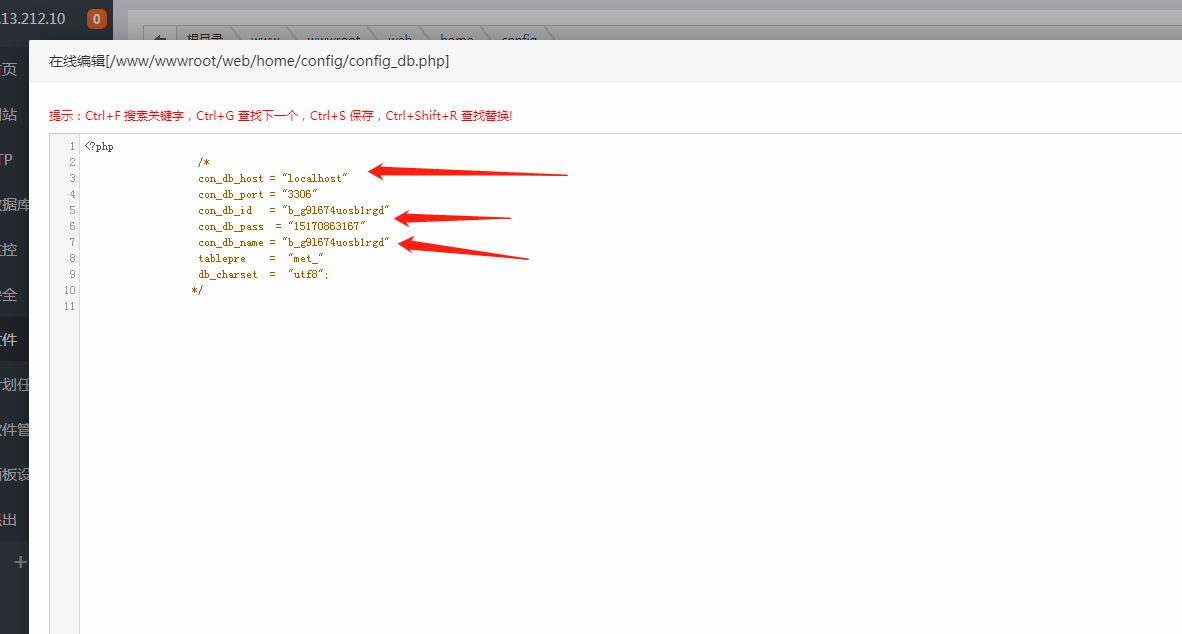Open Scheduled Tasks (划任) in the sidebar
Viewport: 1182px width, 634px height.
coord(12,385)
